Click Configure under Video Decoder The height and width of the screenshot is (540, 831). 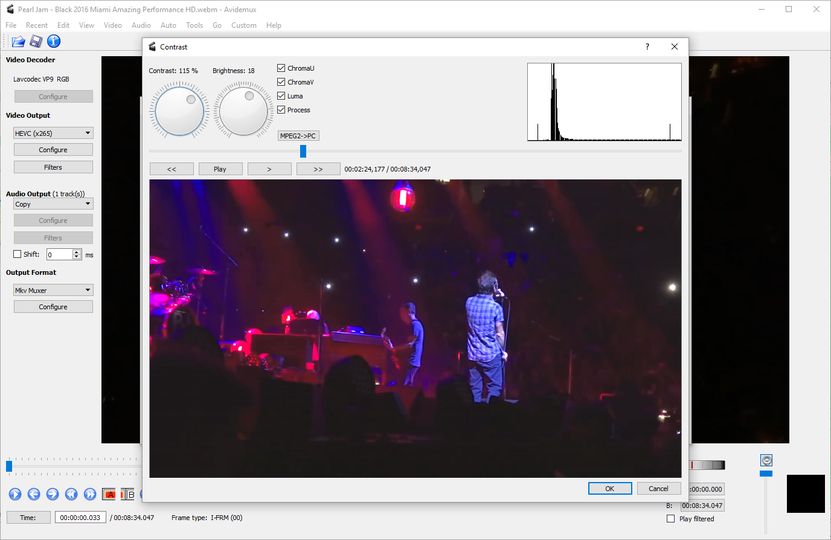click(x=53, y=96)
